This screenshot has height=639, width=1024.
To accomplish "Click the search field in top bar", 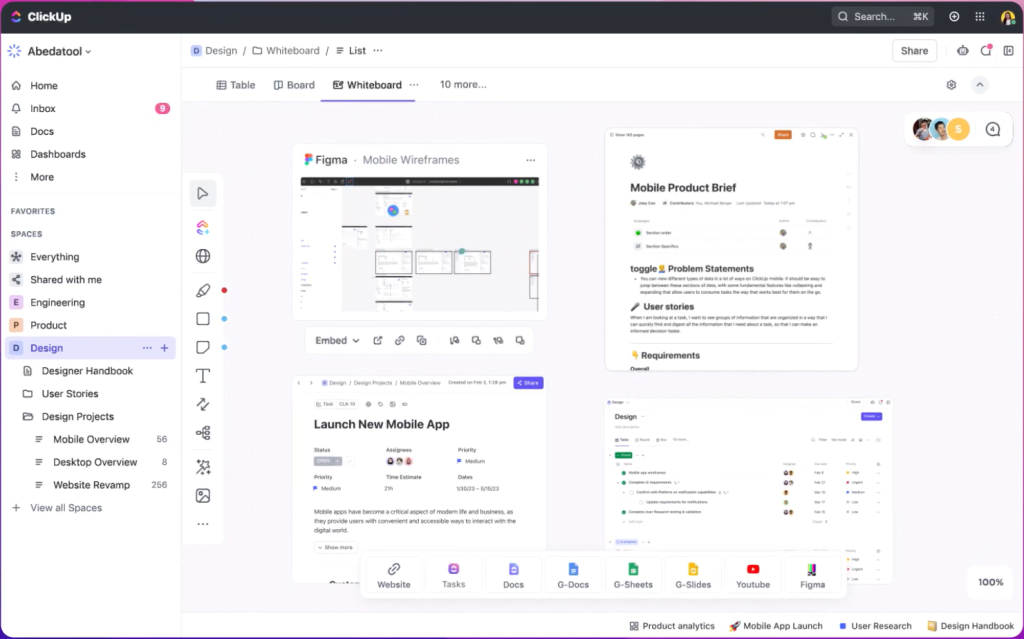I will pyautogui.click(x=882, y=16).
